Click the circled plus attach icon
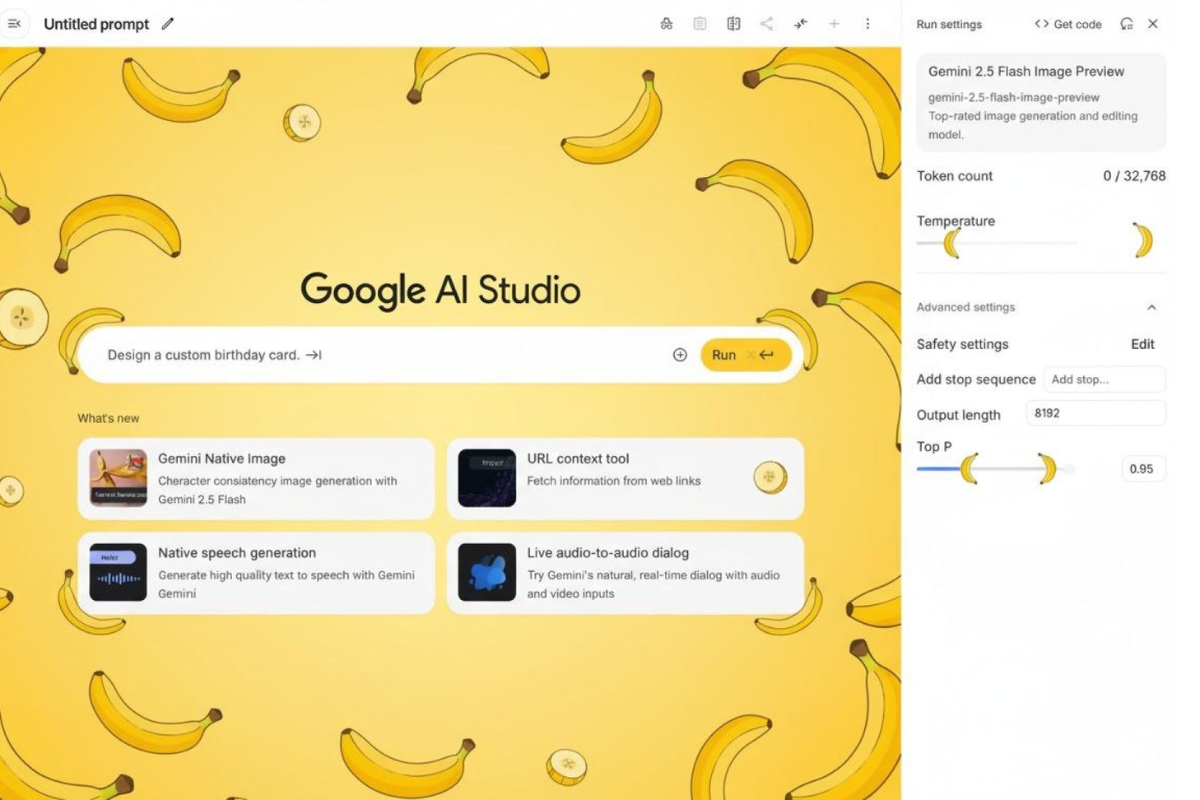Viewport: 1200px width, 800px height. (680, 354)
